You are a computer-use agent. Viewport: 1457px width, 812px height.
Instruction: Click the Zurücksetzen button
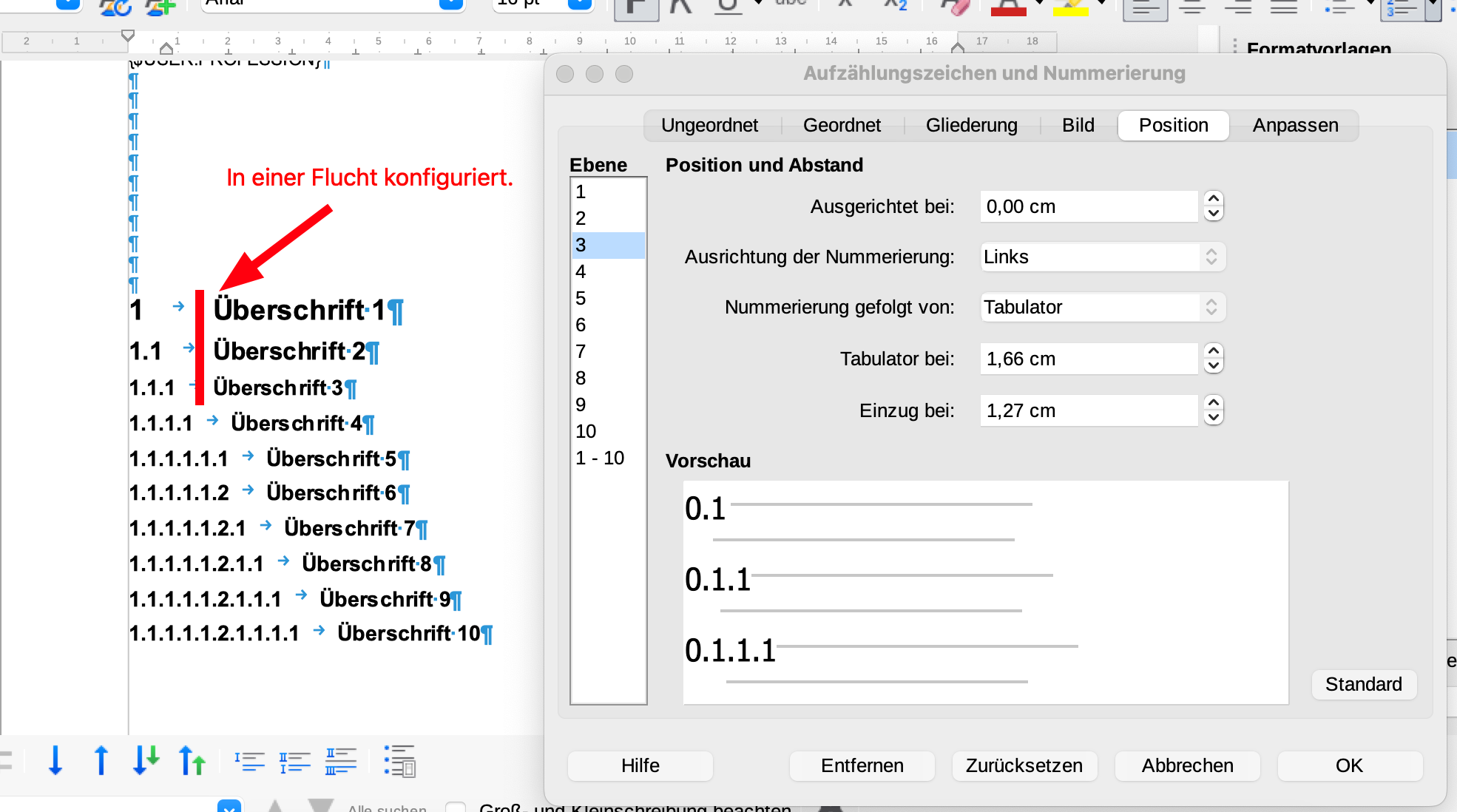(x=1024, y=765)
